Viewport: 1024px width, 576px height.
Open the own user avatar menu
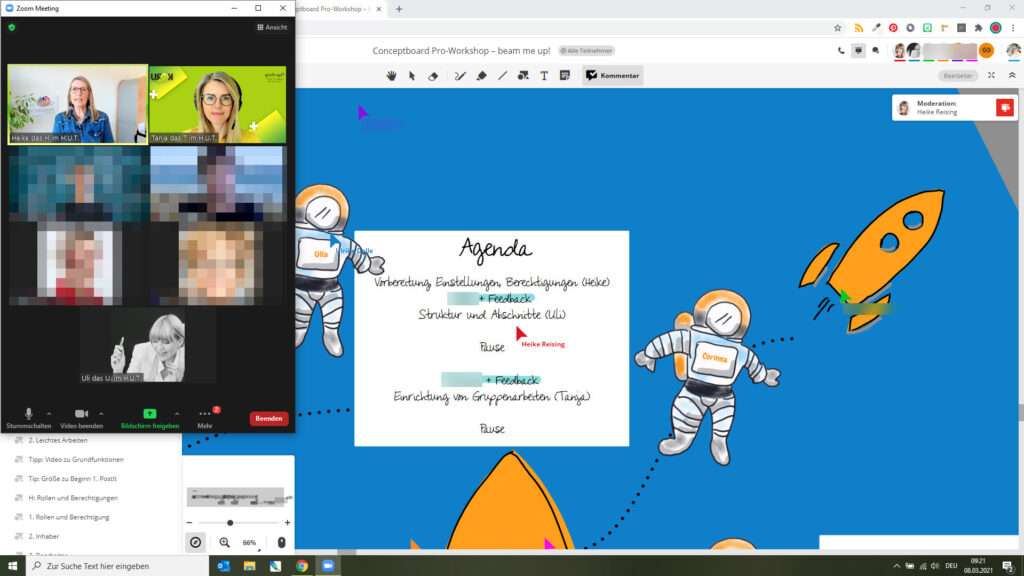pyautogui.click(x=1013, y=50)
